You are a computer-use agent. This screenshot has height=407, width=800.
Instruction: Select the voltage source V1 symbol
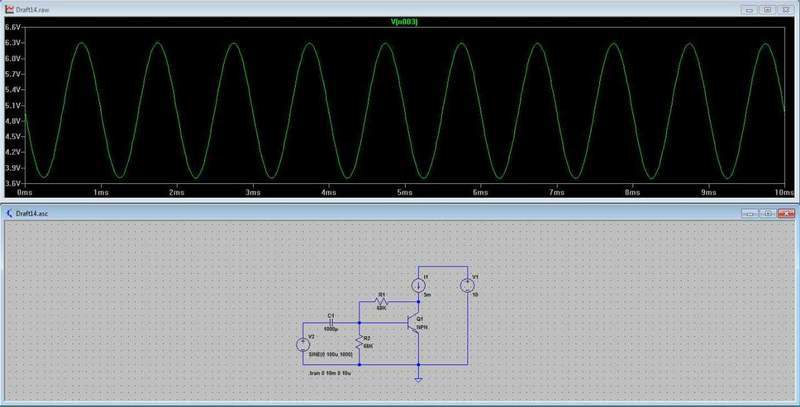coord(467,286)
